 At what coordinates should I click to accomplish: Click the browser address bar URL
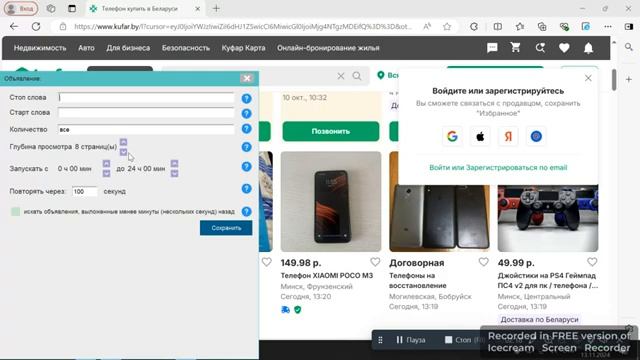(243, 27)
